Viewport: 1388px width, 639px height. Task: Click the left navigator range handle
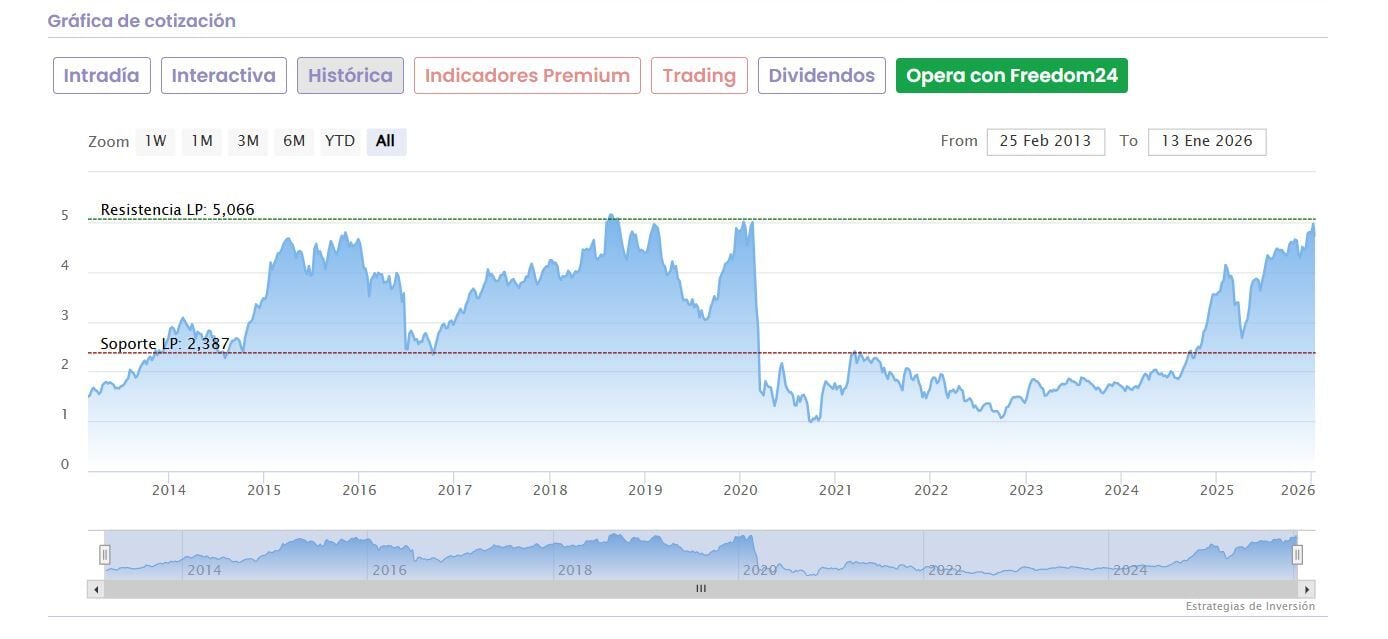(104, 554)
